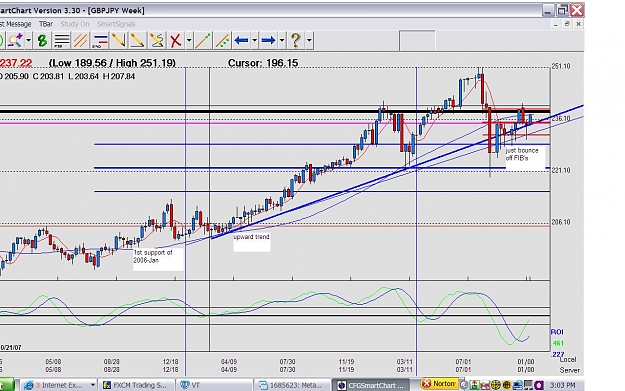Open the SmartSignals menu
The height and width of the screenshot is (391, 625).
(x=116, y=24)
